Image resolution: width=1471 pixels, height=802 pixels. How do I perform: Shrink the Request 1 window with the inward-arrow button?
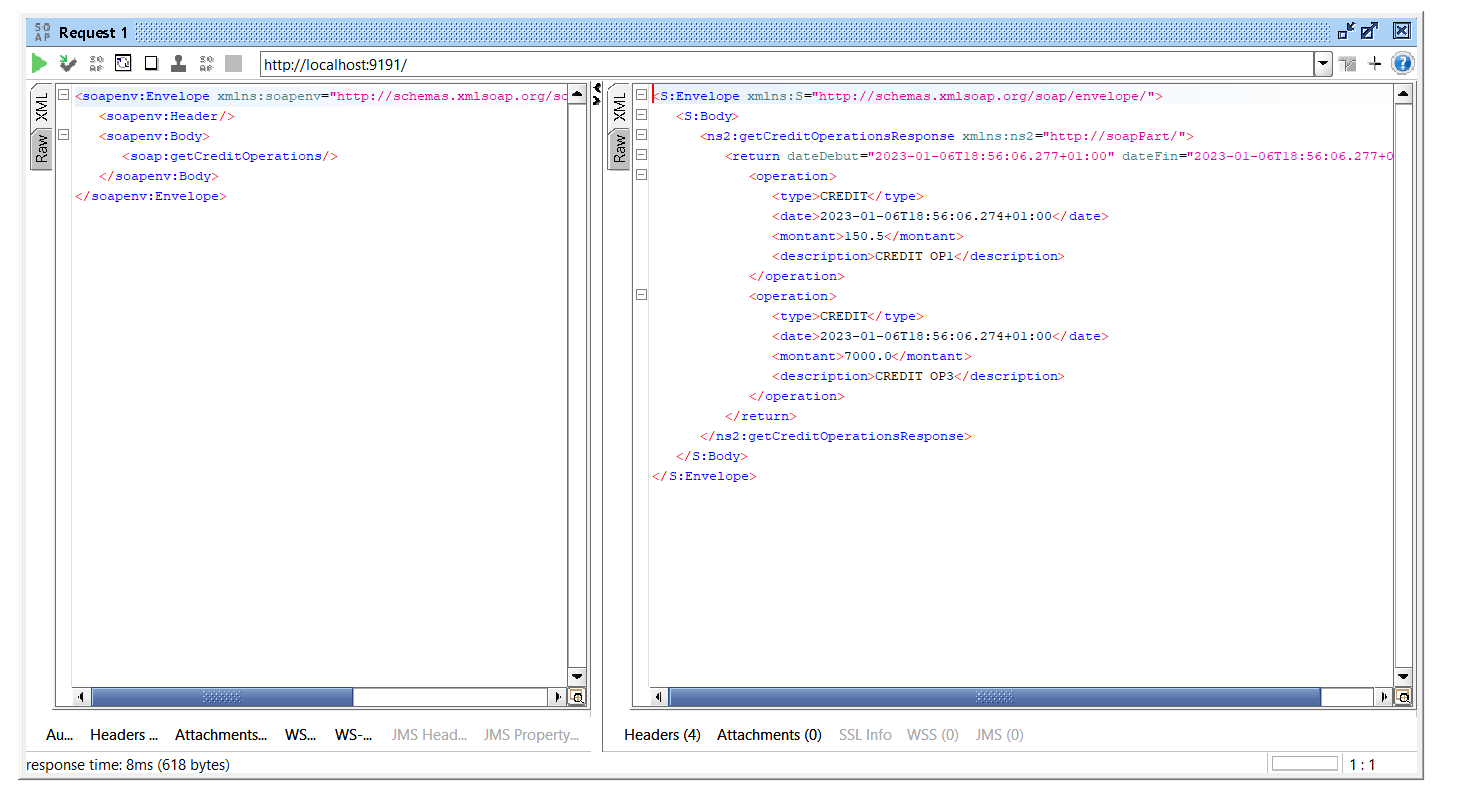click(1346, 31)
